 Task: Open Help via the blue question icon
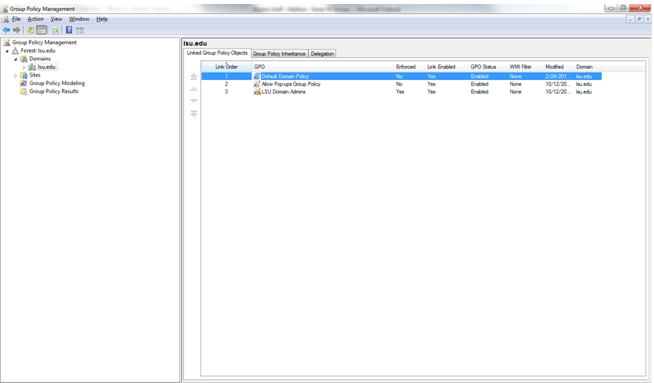point(69,30)
